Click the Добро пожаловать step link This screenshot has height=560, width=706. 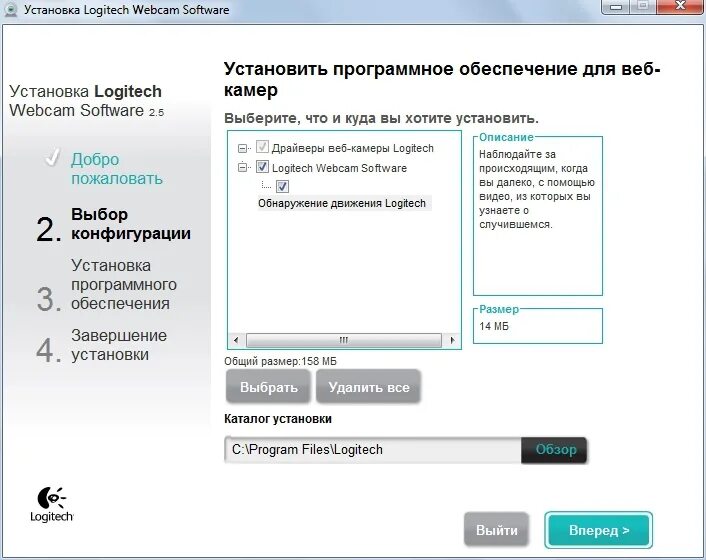point(117,169)
